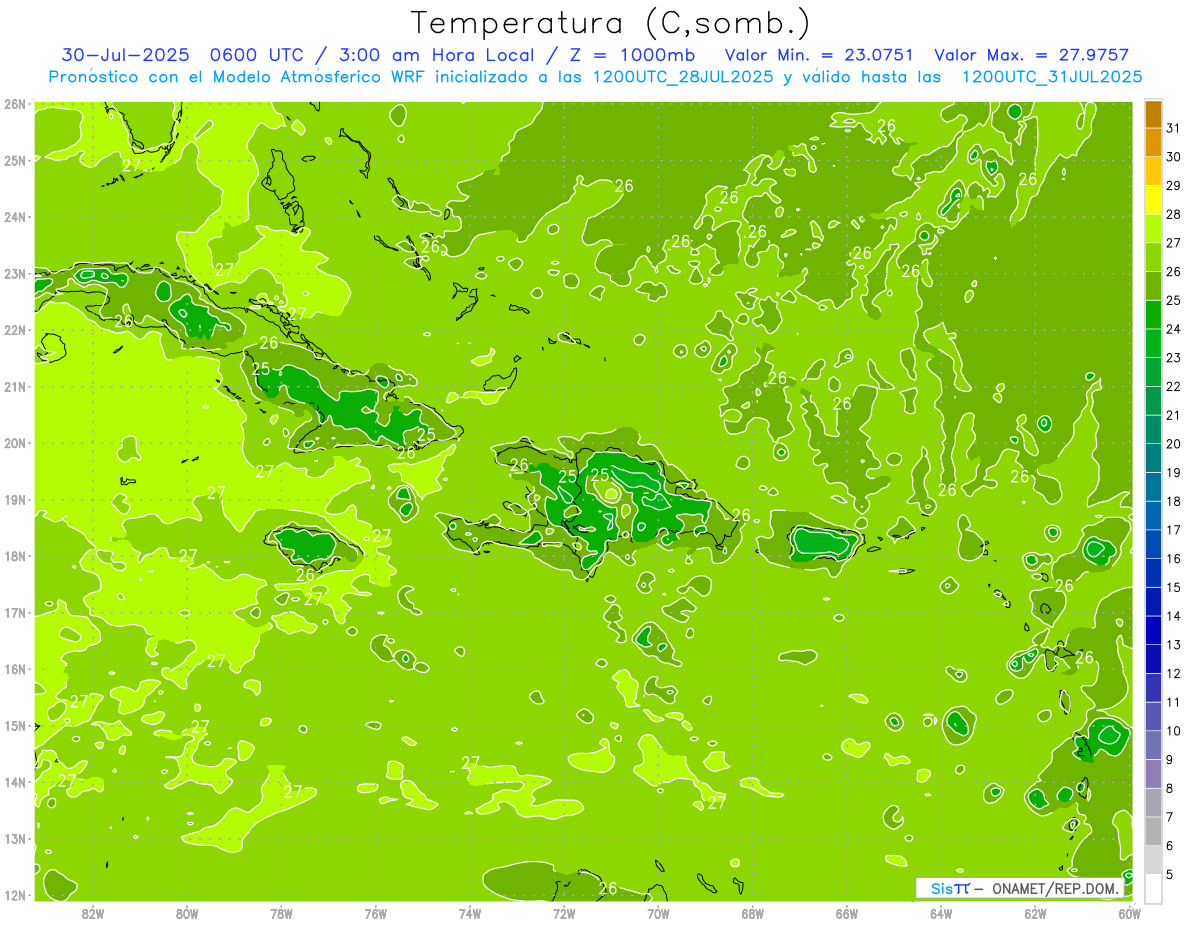This screenshot has width=1200, height=927.
Task: Click color scale label '28'
Action: (x=1173, y=214)
